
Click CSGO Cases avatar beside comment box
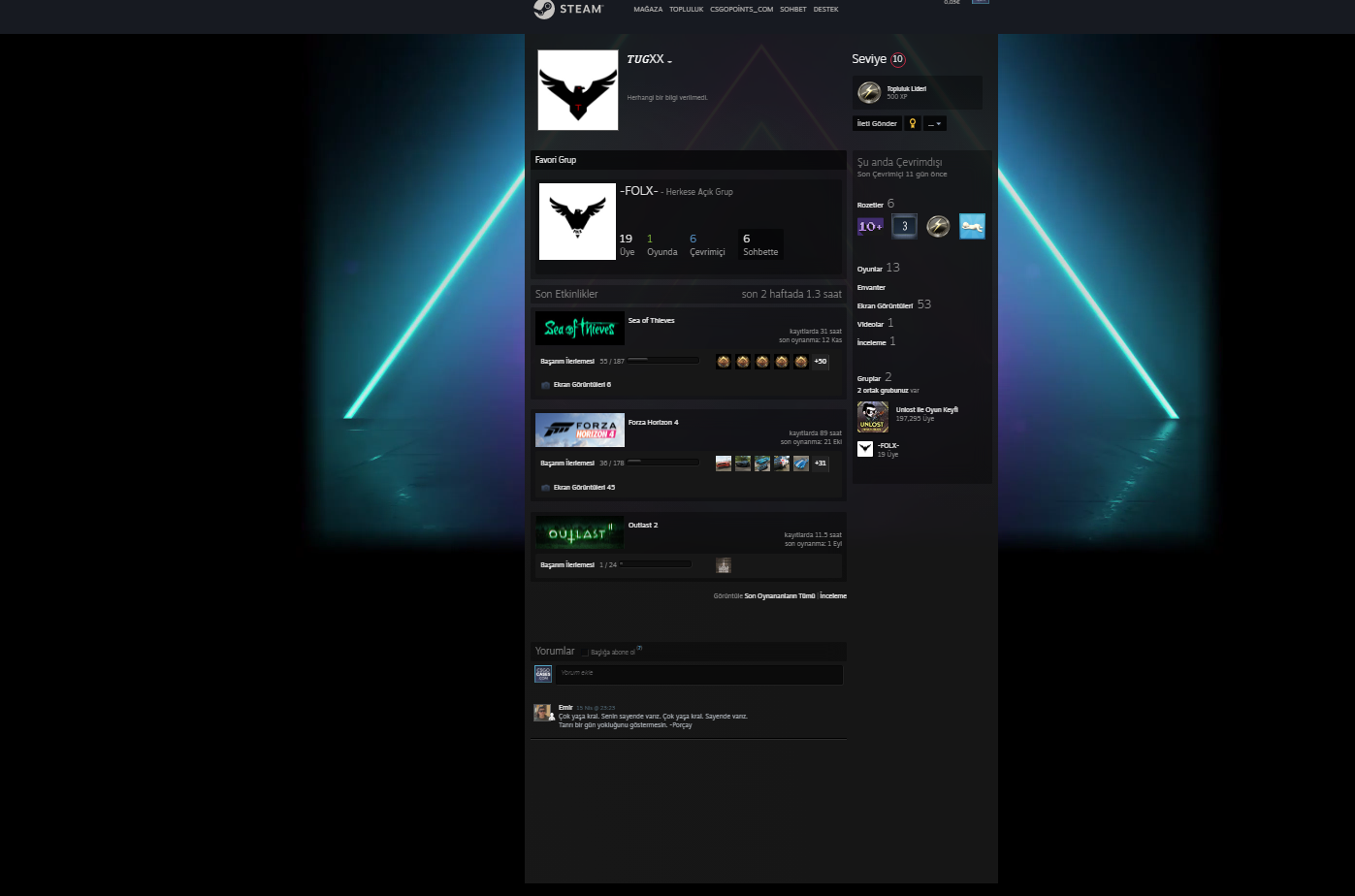(543, 674)
